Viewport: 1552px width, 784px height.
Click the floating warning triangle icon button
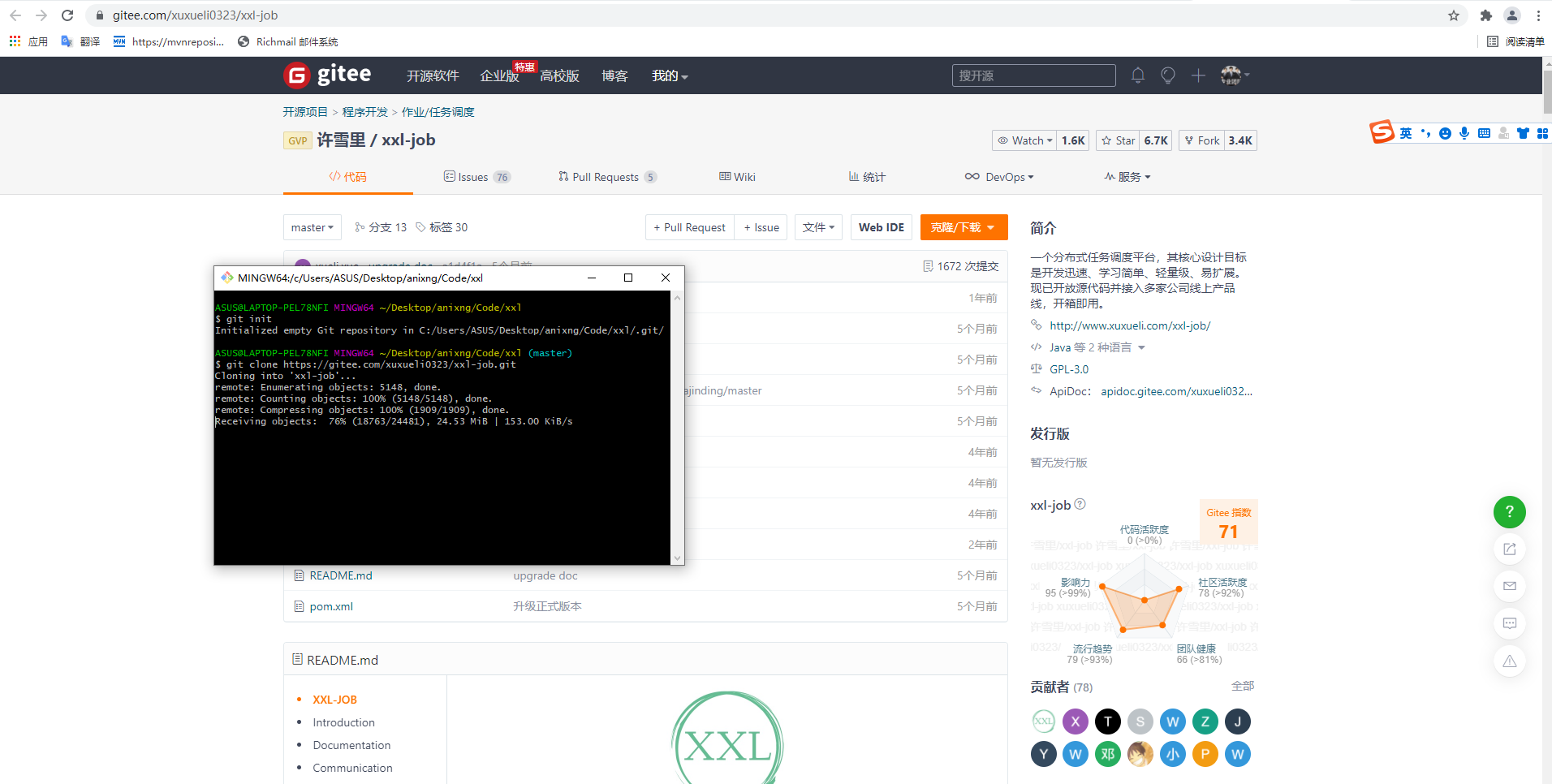click(x=1509, y=661)
